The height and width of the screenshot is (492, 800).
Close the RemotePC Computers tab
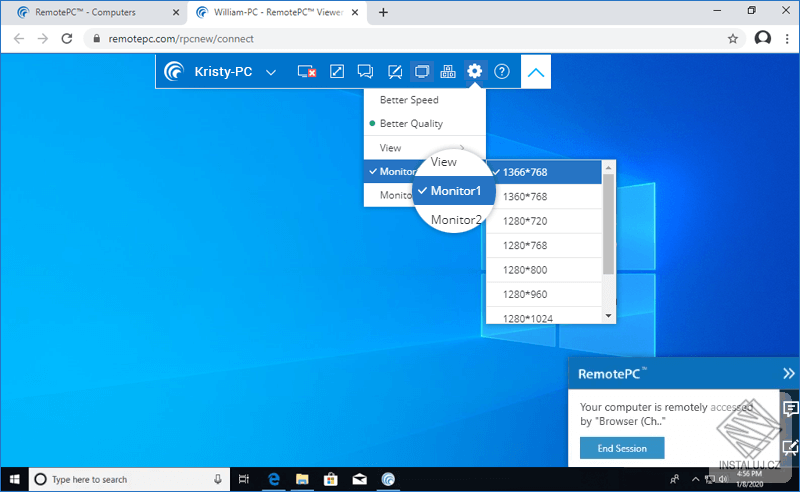tap(176, 12)
